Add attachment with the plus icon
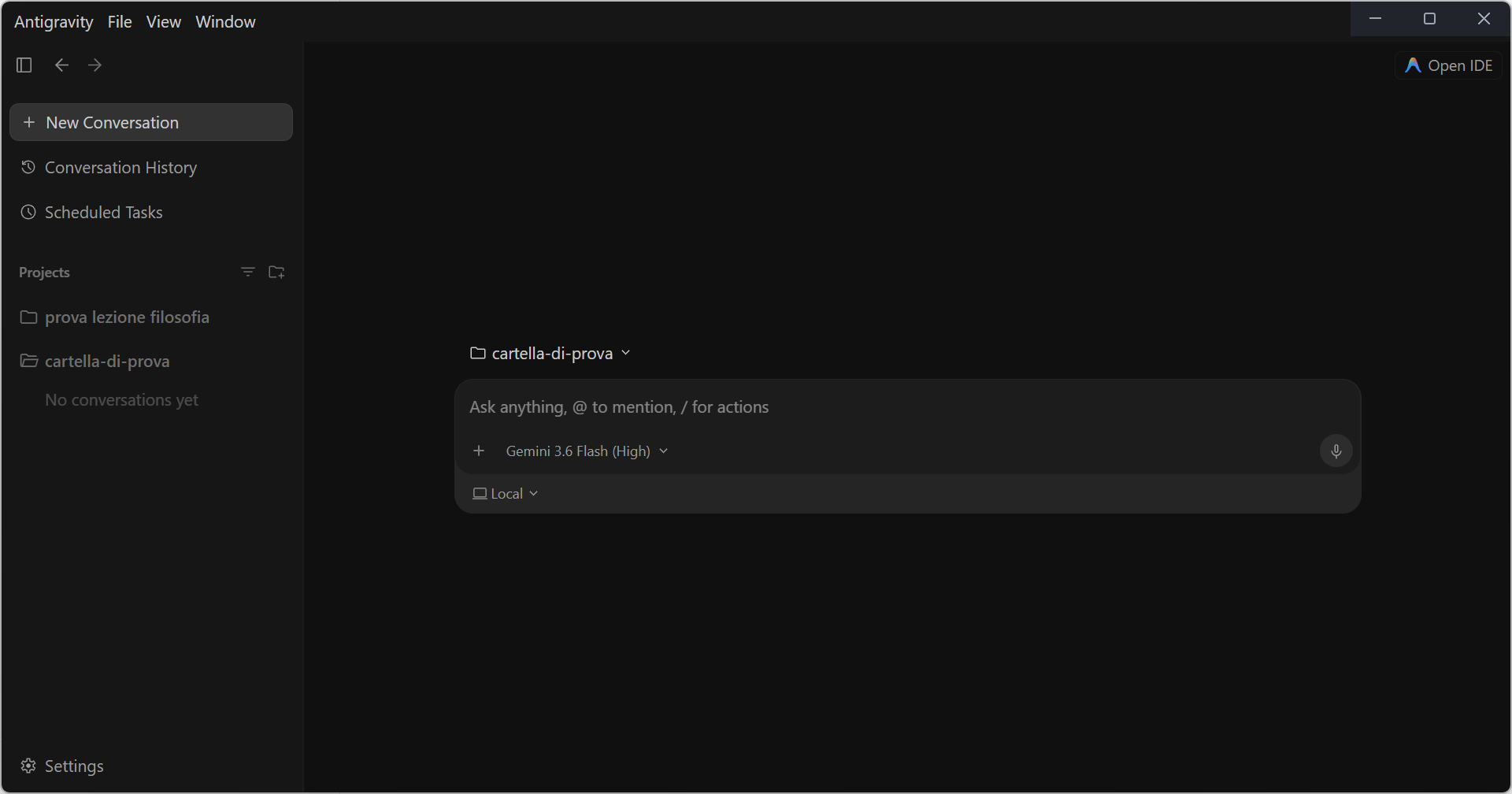 [479, 451]
